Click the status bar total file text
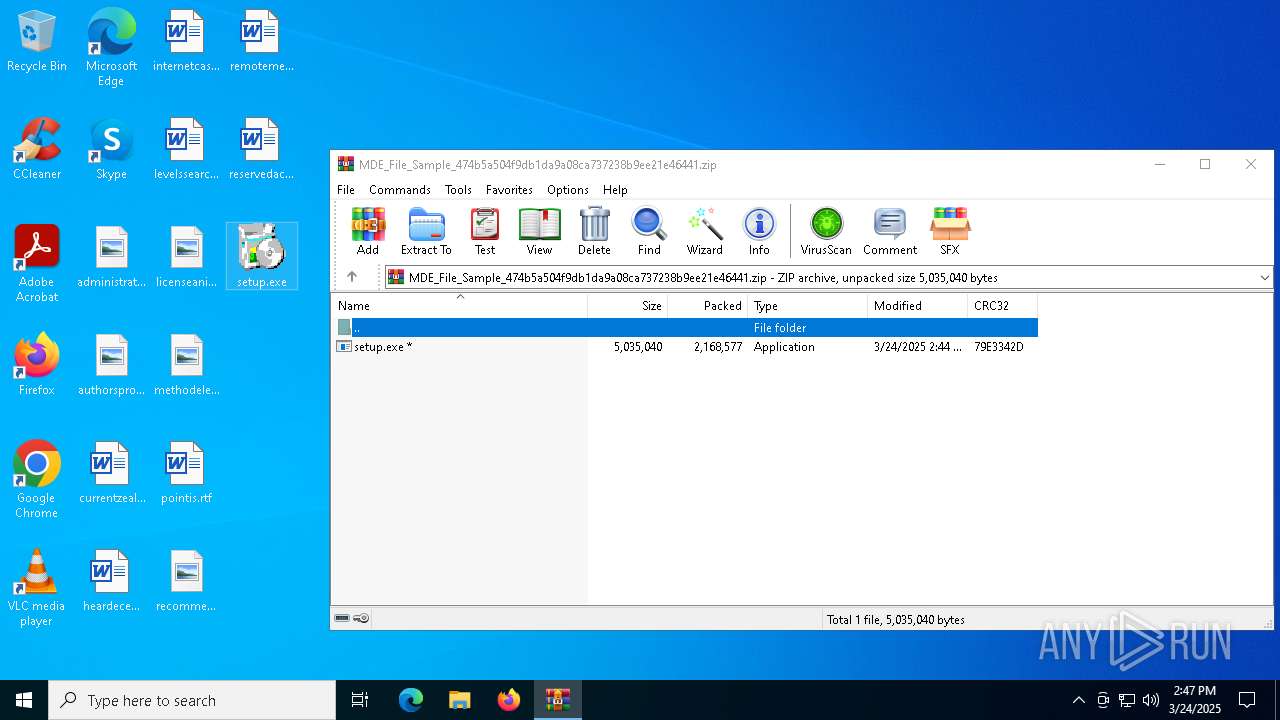 point(896,620)
